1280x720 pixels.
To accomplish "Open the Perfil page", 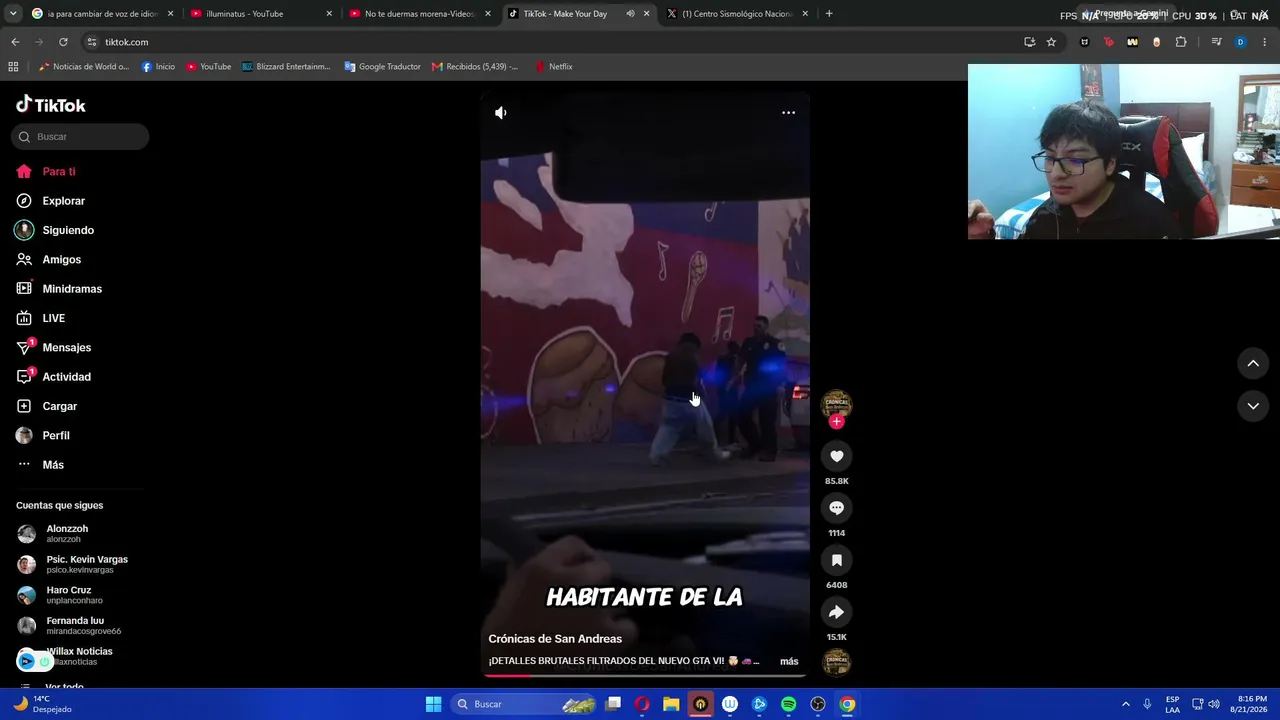I will (x=43, y=436).
